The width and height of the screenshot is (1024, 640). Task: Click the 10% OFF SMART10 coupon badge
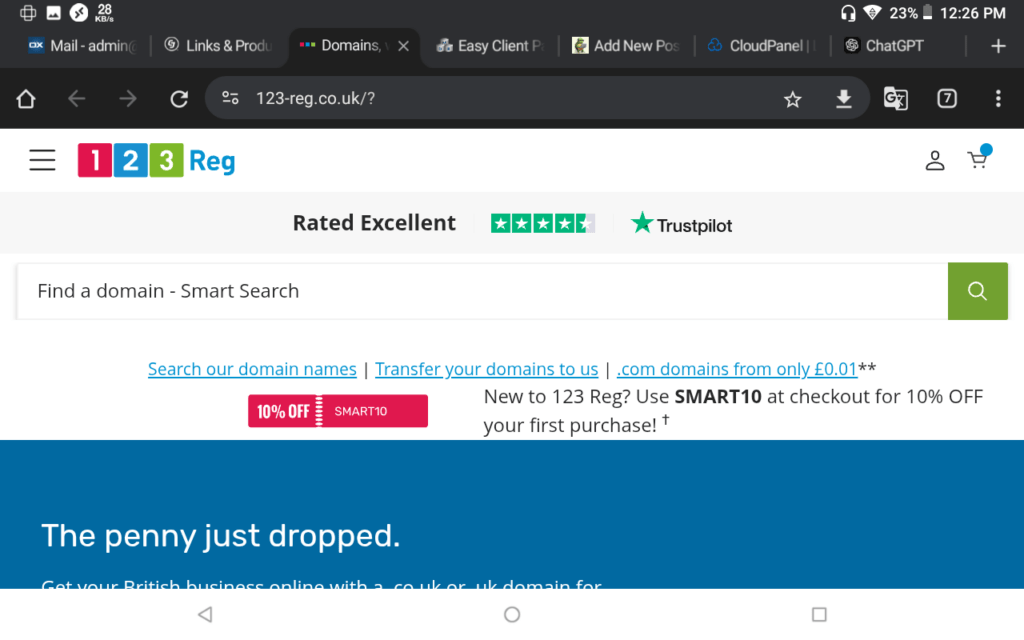tap(338, 411)
